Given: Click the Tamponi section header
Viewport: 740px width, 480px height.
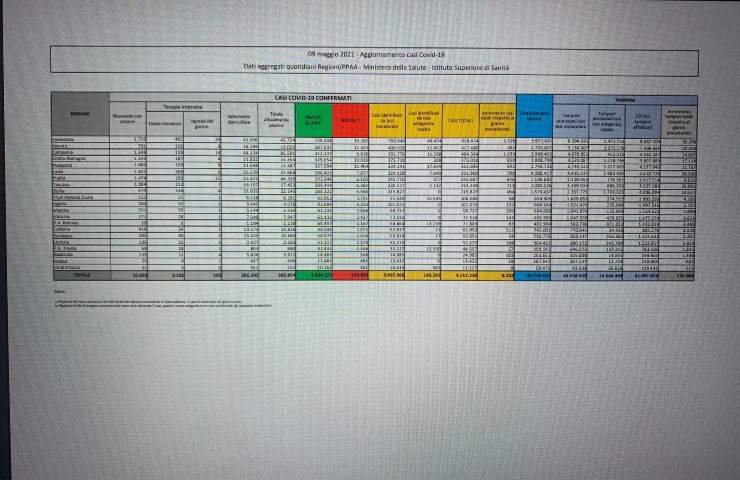Looking at the screenshot, I should coord(628,100).
